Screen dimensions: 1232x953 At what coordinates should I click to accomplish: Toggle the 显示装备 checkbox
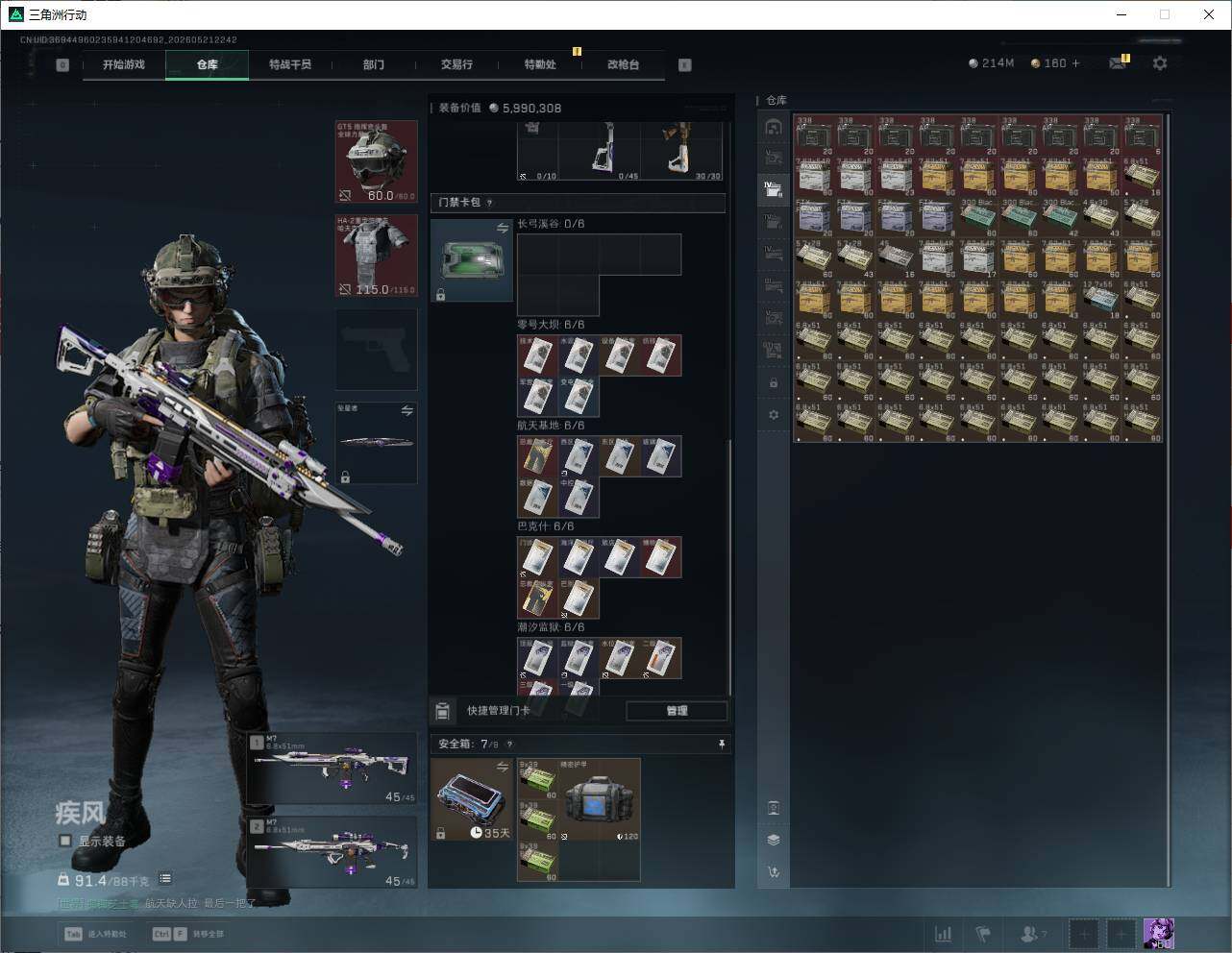click(65, 841)
